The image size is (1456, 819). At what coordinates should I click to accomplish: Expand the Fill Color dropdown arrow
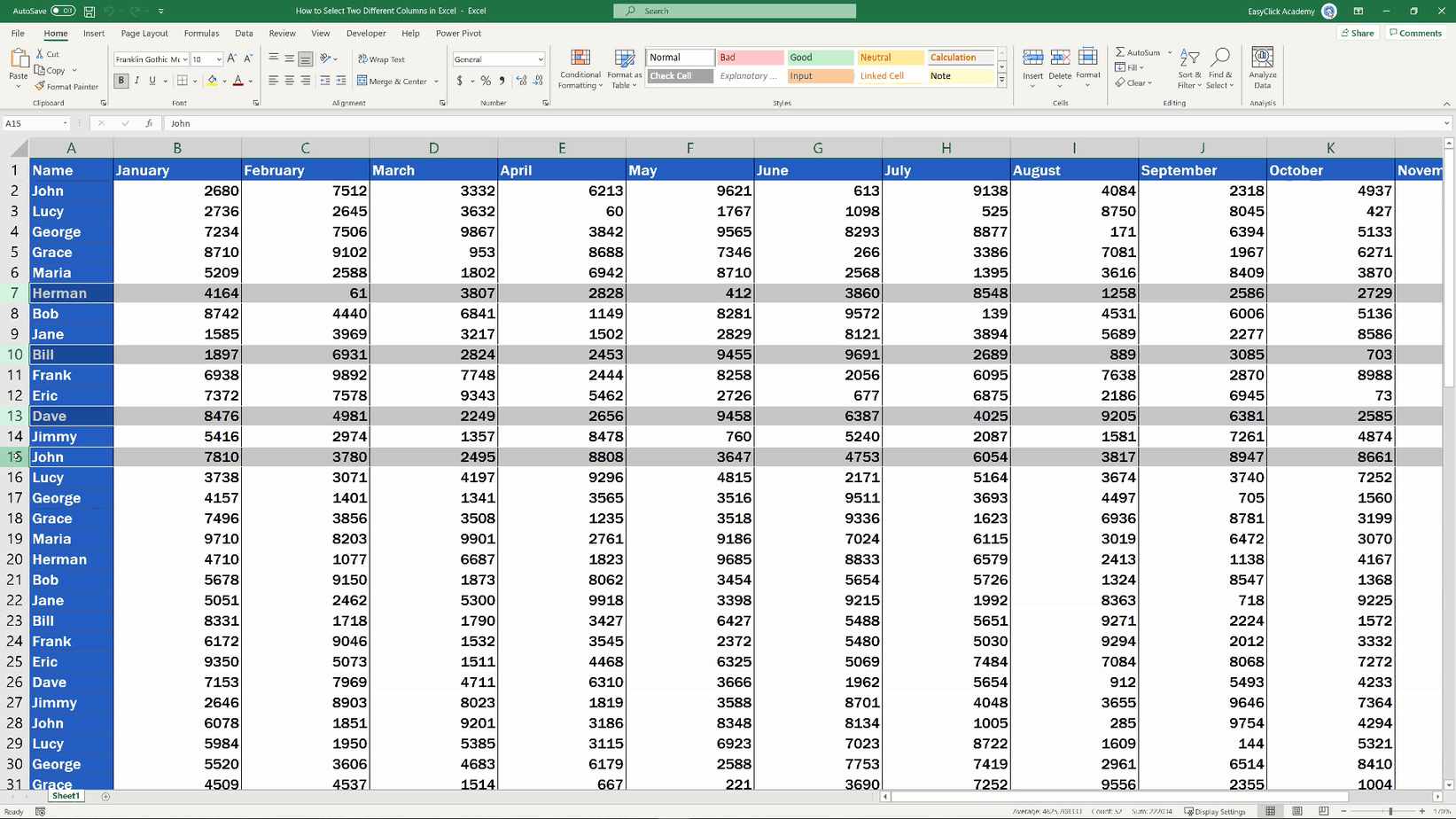click(x=222, y=81)
